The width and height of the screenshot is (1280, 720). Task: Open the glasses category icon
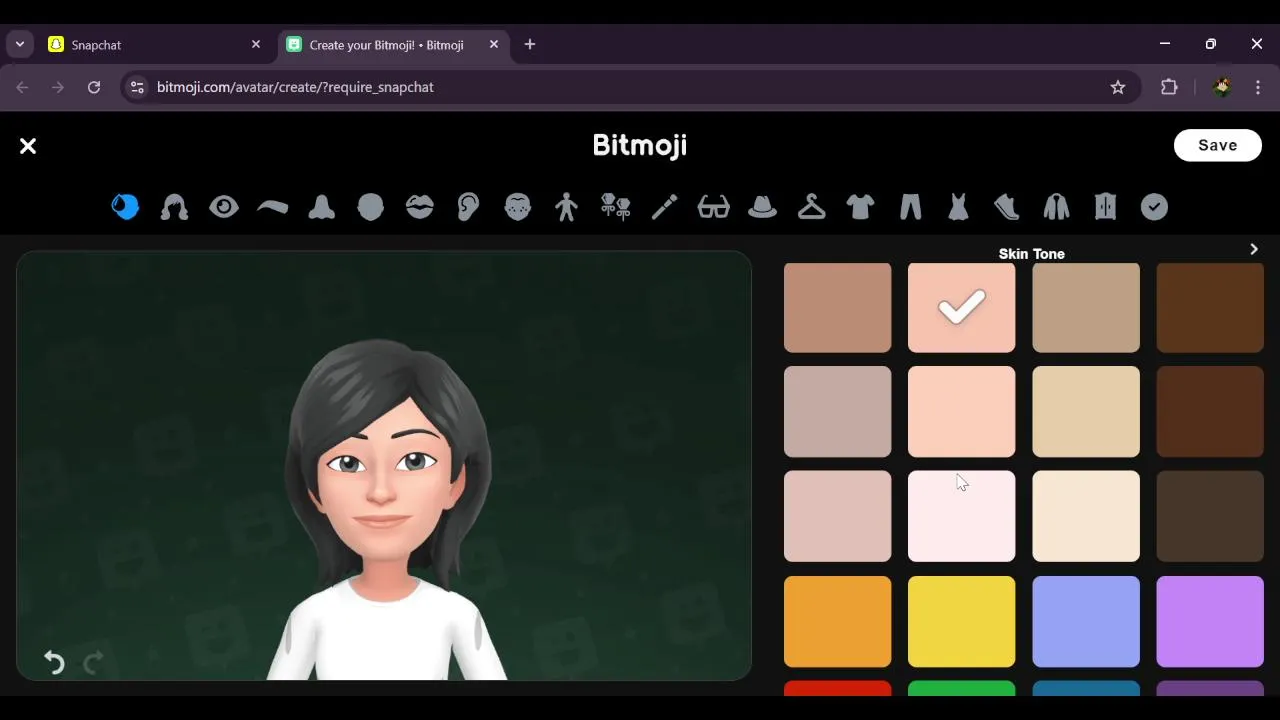pyautogui.click(x=713, y=207)
